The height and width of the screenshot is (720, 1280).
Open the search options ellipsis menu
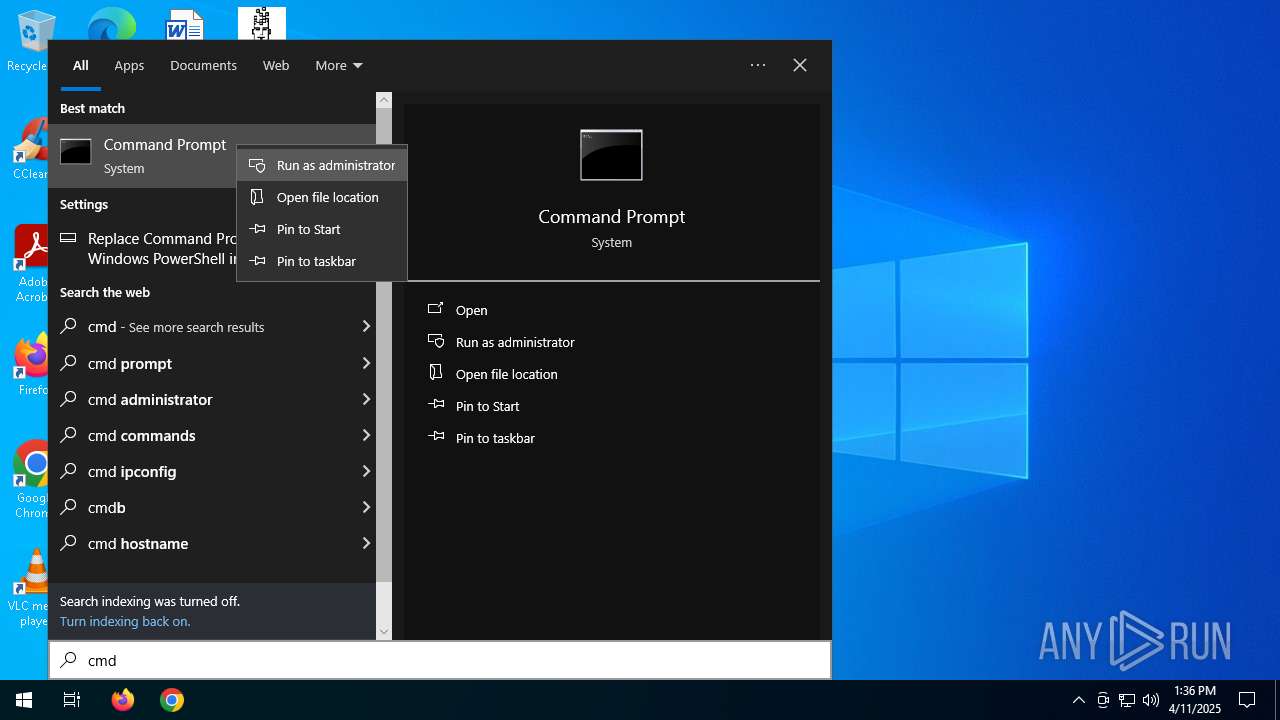(x=758, y=65)
